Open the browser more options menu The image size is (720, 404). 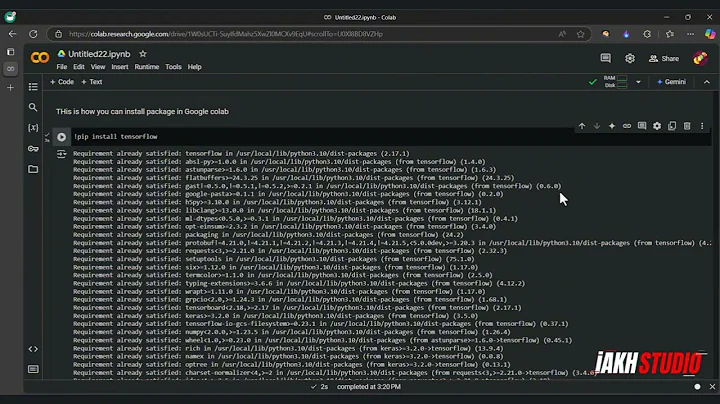[690, 34]
